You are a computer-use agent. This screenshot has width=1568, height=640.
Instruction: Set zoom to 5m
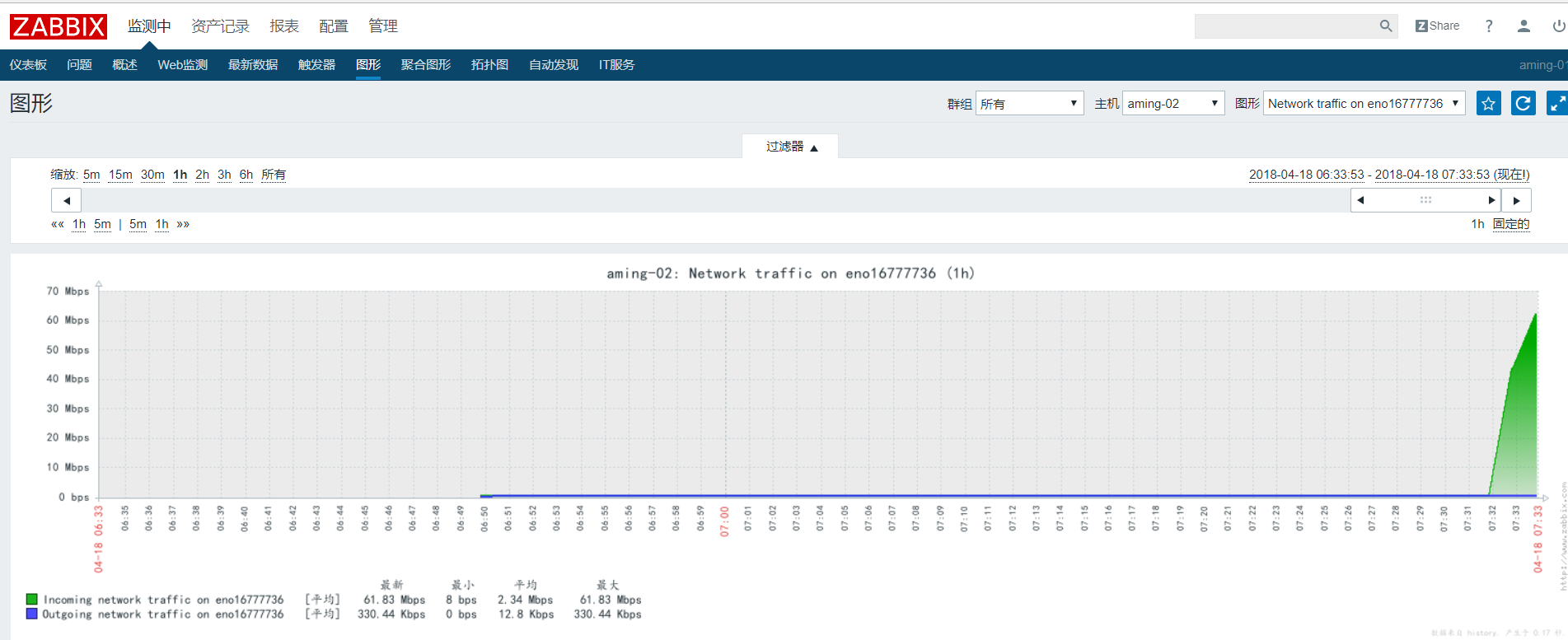point(91,175)
